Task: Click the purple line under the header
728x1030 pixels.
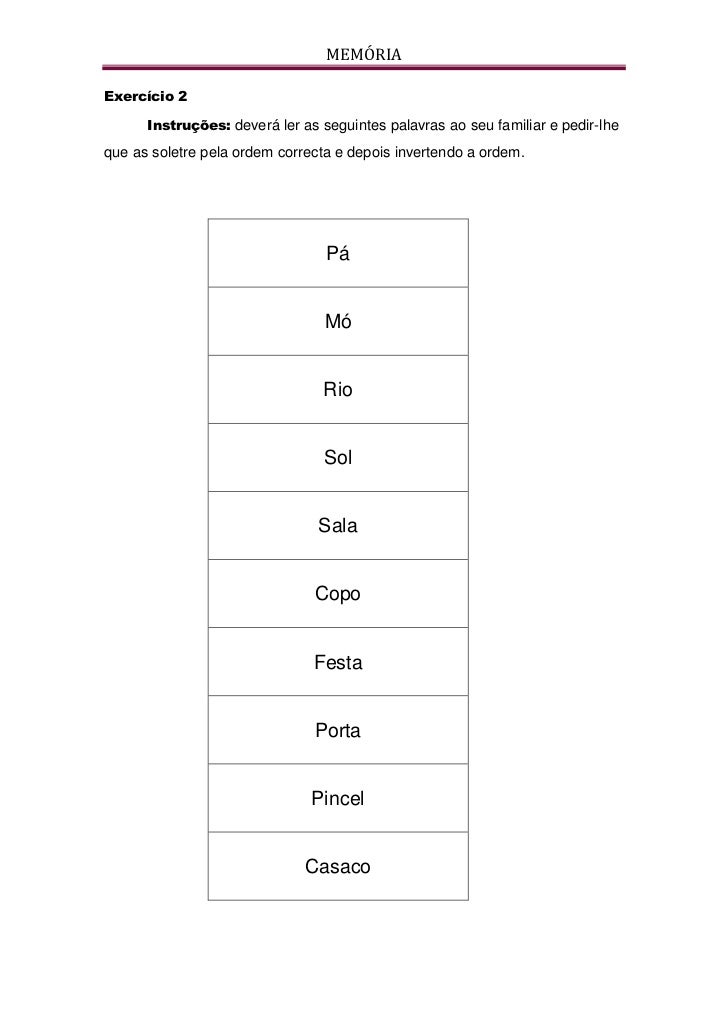Action: point(363,67)
